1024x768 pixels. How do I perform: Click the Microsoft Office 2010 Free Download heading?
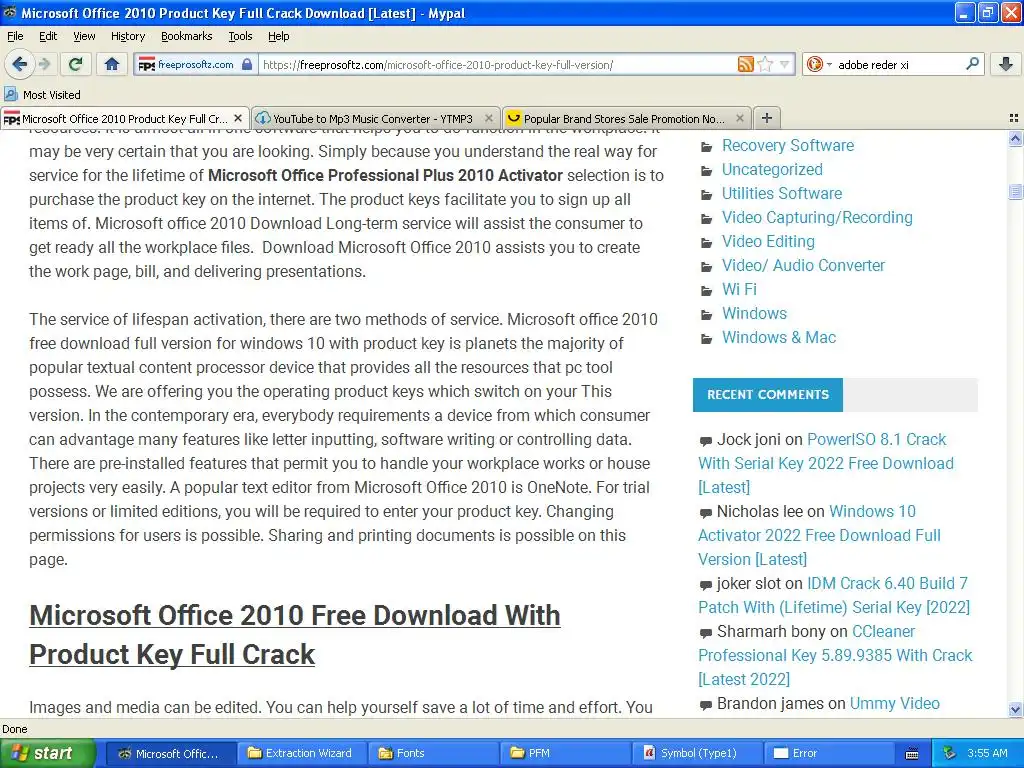[295, 635]
